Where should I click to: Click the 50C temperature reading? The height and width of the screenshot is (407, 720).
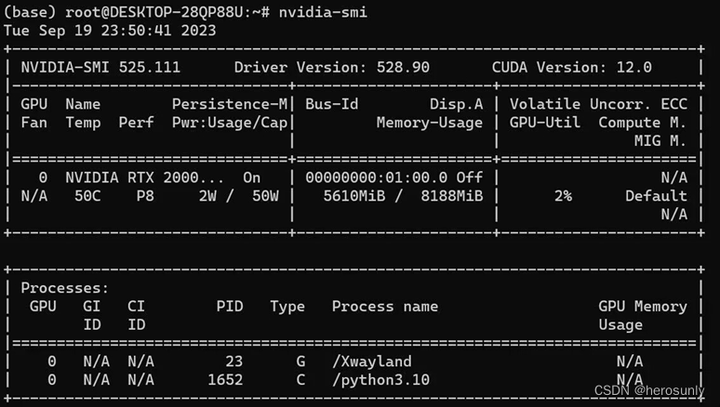87,196
